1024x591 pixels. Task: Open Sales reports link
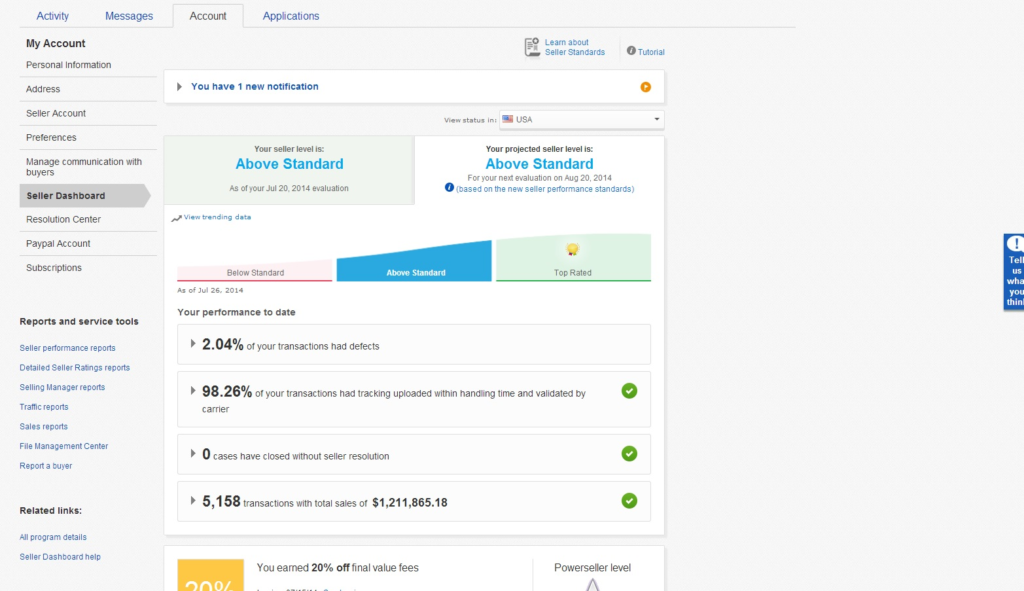(x=44, y=426)
